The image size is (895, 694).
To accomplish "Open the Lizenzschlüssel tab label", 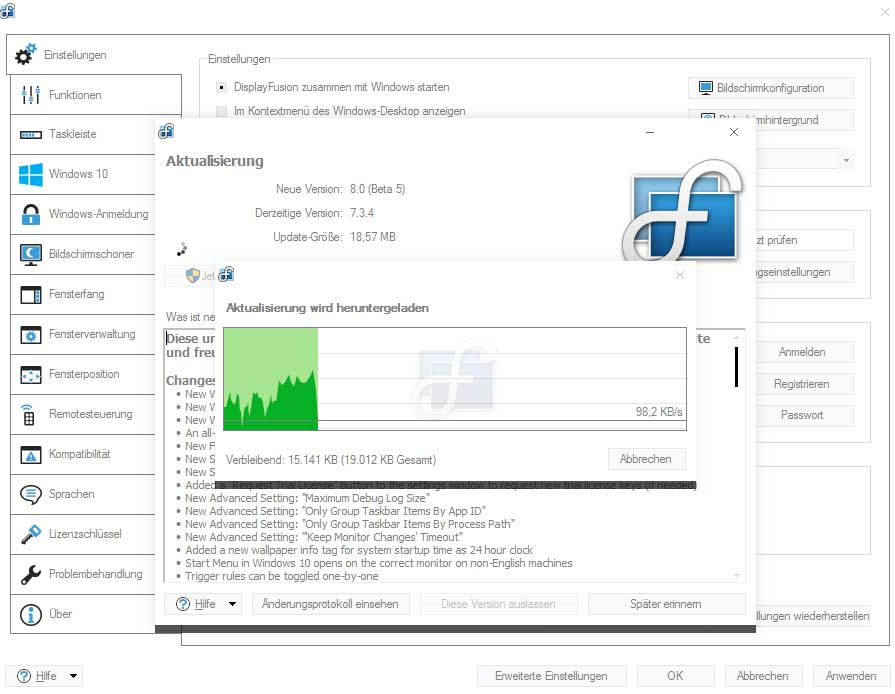I will point(85,534).
